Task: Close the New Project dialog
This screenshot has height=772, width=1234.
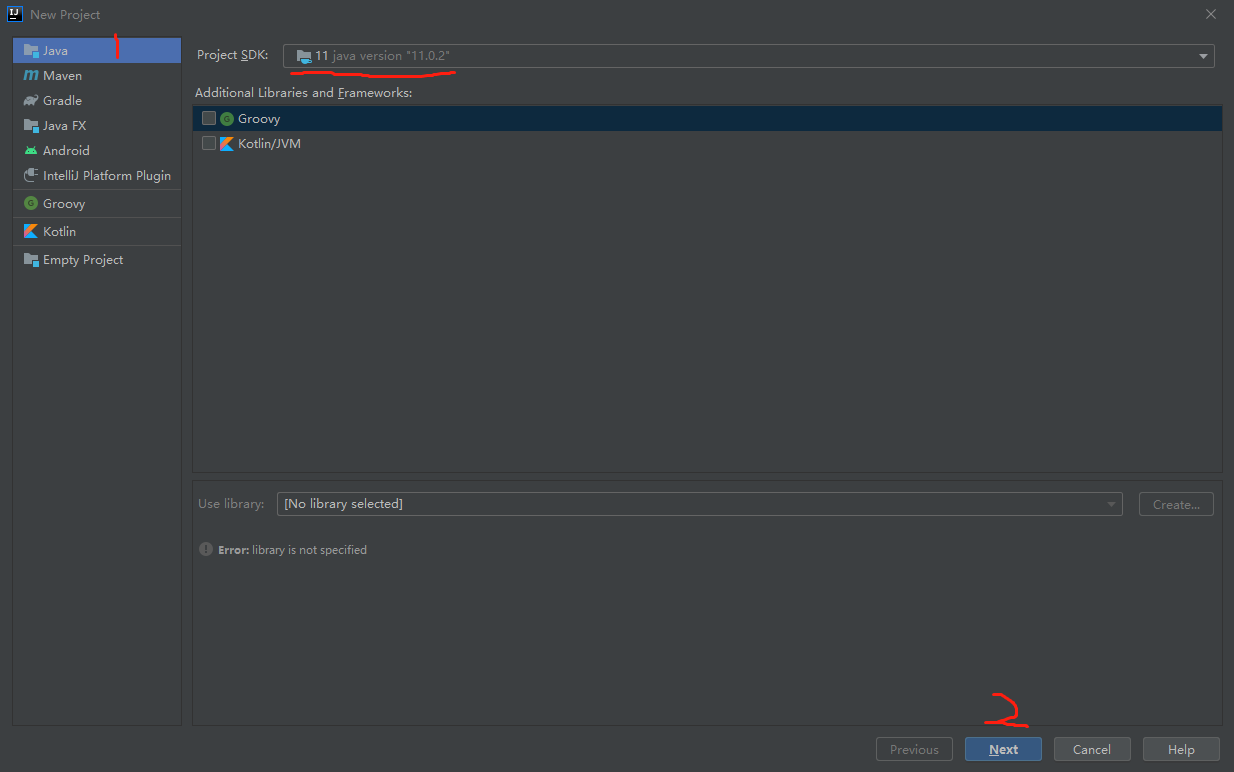Action: [x=1211, y=14]
